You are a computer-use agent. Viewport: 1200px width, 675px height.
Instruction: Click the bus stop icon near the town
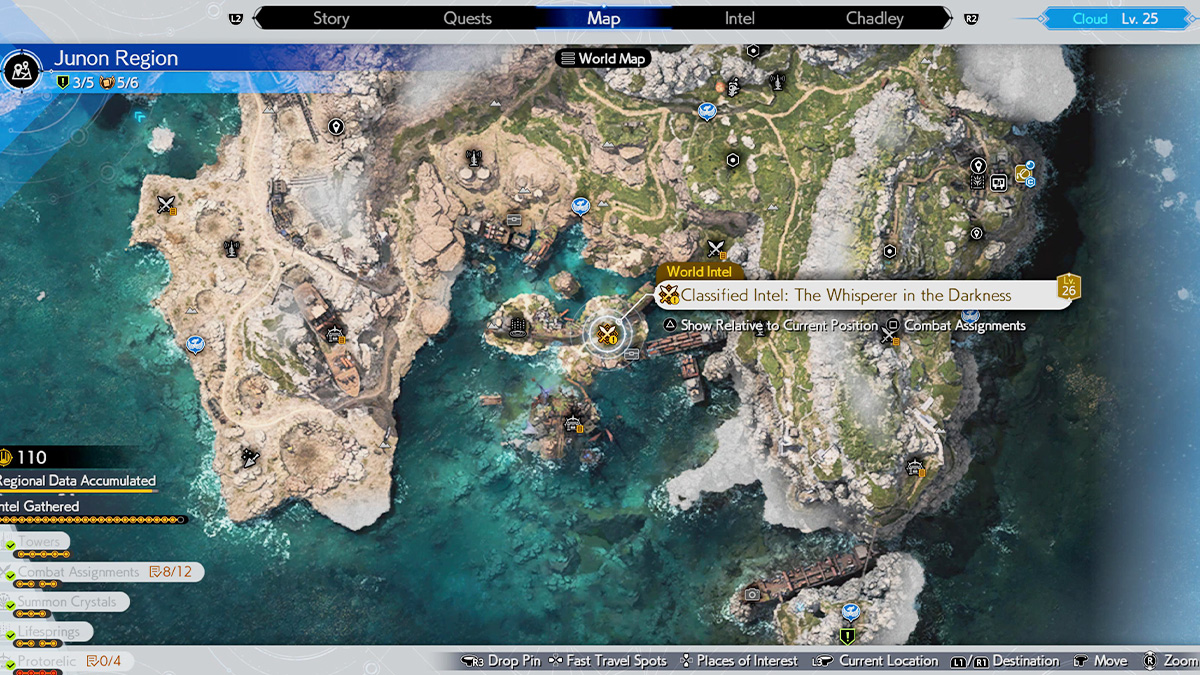point(997,182)
